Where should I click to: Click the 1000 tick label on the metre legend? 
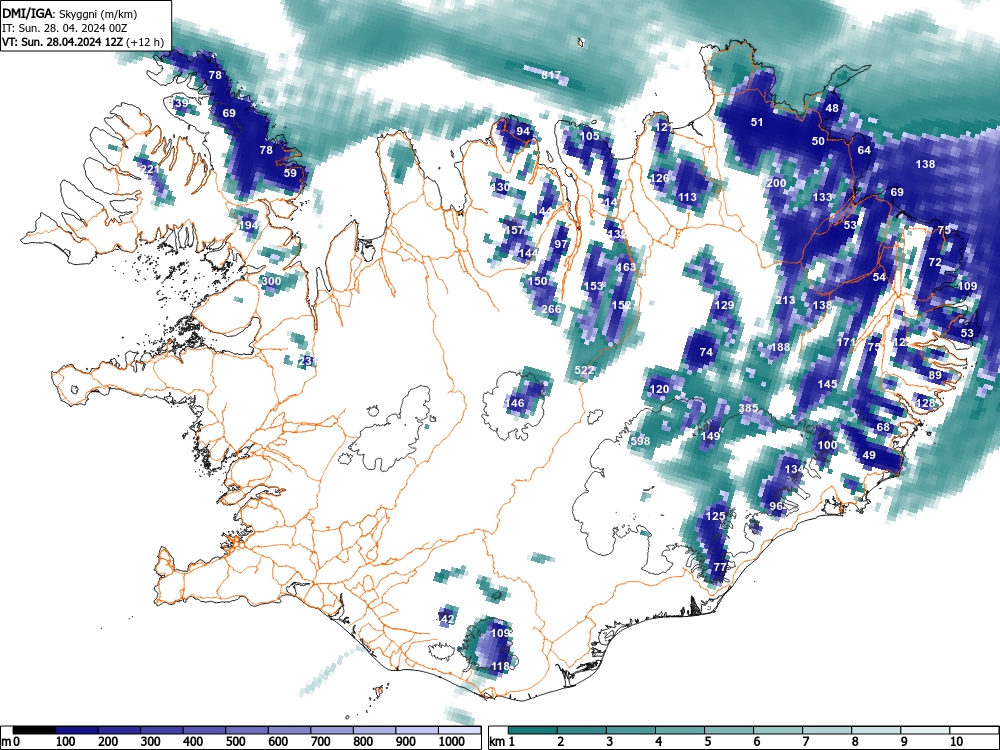pos(452,742)
